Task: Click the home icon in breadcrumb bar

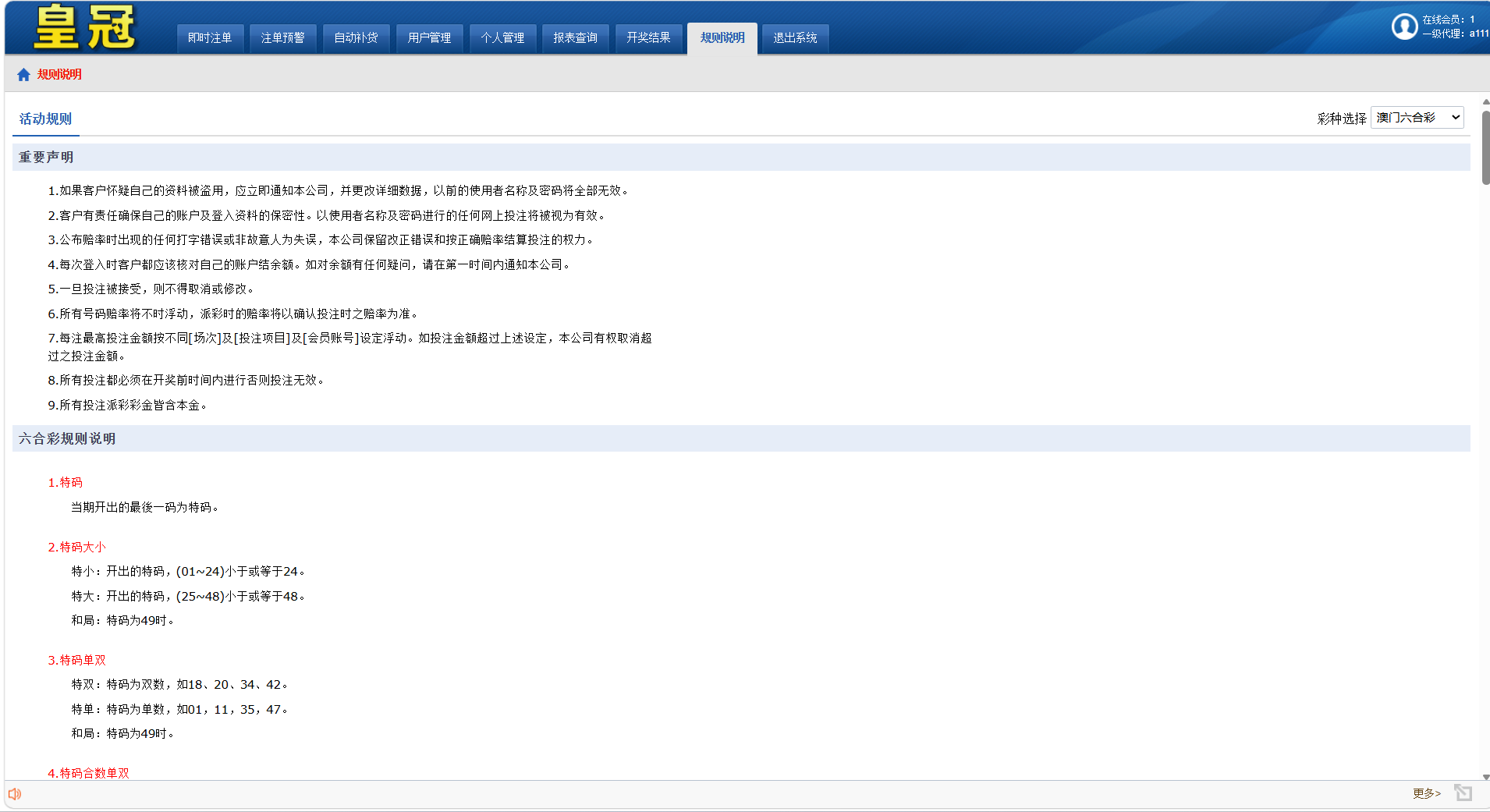Action: [23, 75]
